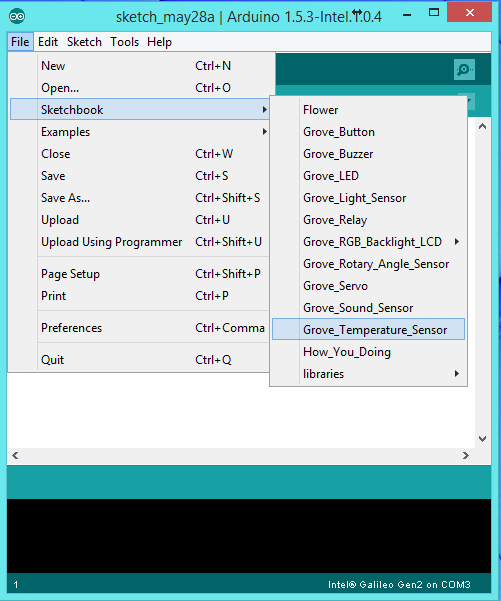The image size is (501, 601).
Task: Click the Arduino logo in the title bar
Action: coord(17,16)
